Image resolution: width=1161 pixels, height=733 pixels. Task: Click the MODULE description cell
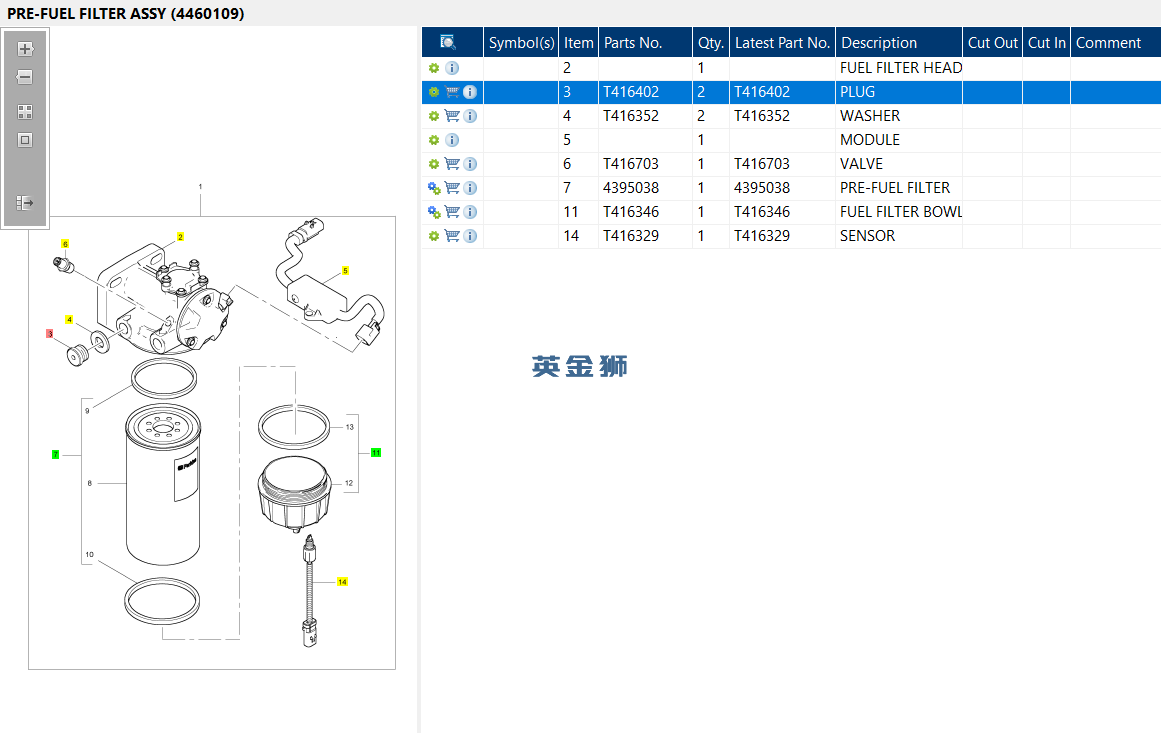click(x=899, y=140)
